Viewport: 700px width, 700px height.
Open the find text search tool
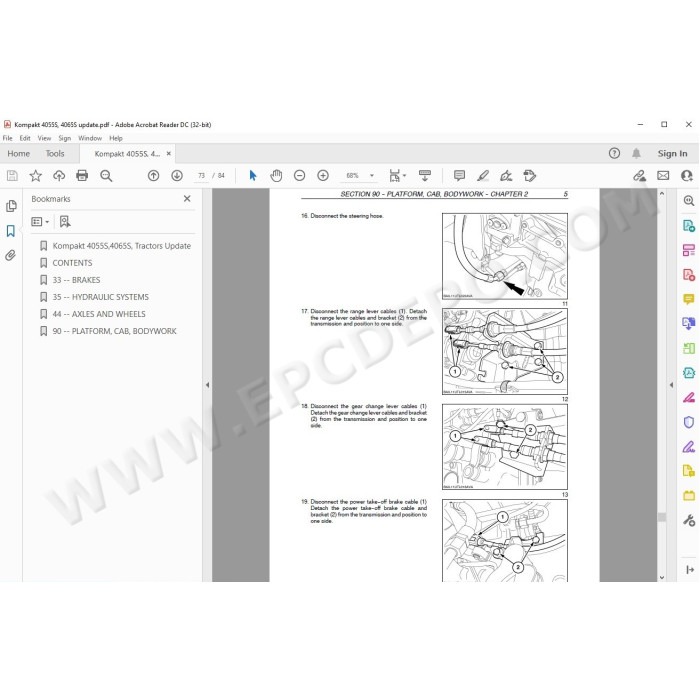coord(106,176)
